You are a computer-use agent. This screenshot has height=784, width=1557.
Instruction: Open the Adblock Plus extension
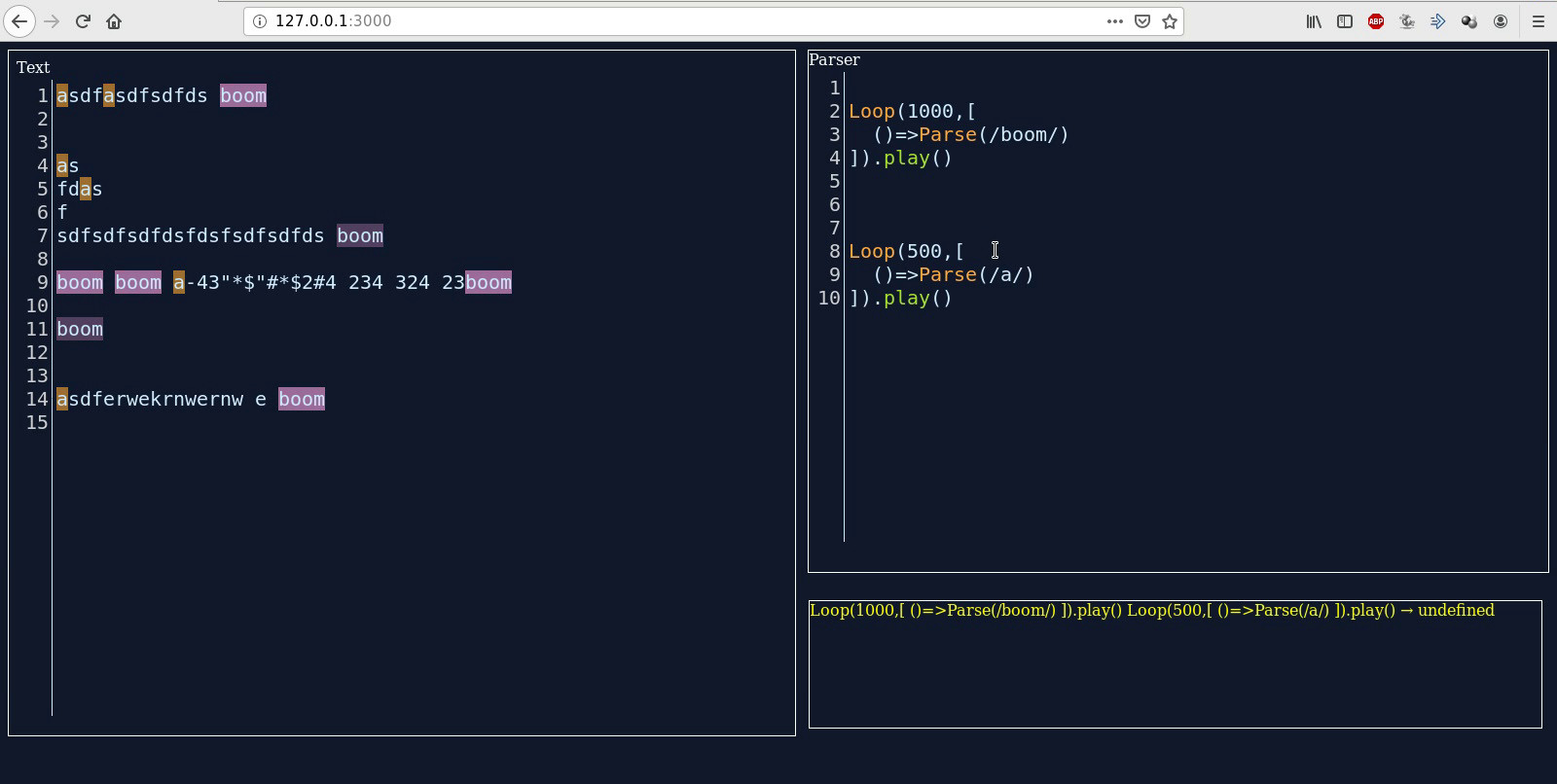(1376, 20)
